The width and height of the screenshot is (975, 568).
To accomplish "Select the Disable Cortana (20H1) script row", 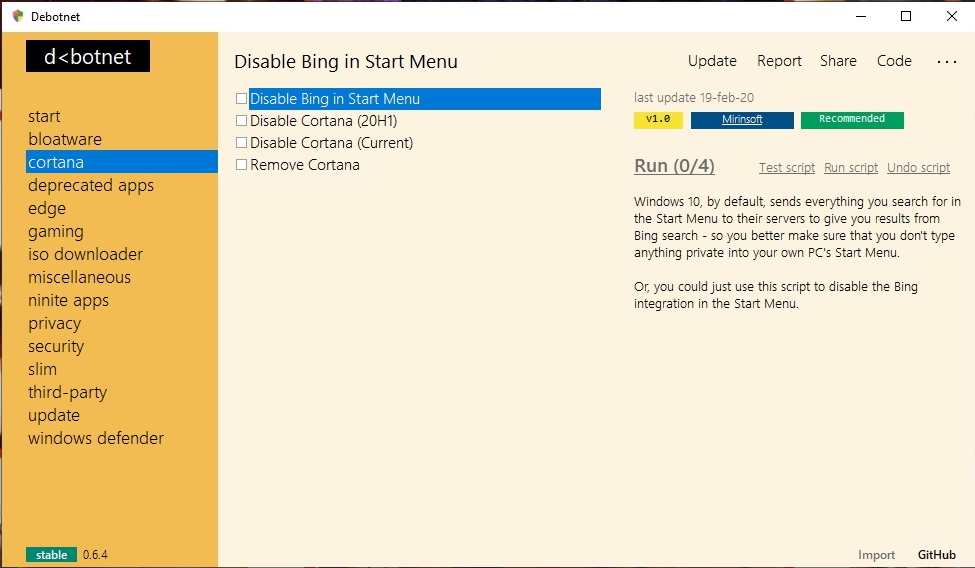I will click(x=323, y=121).
